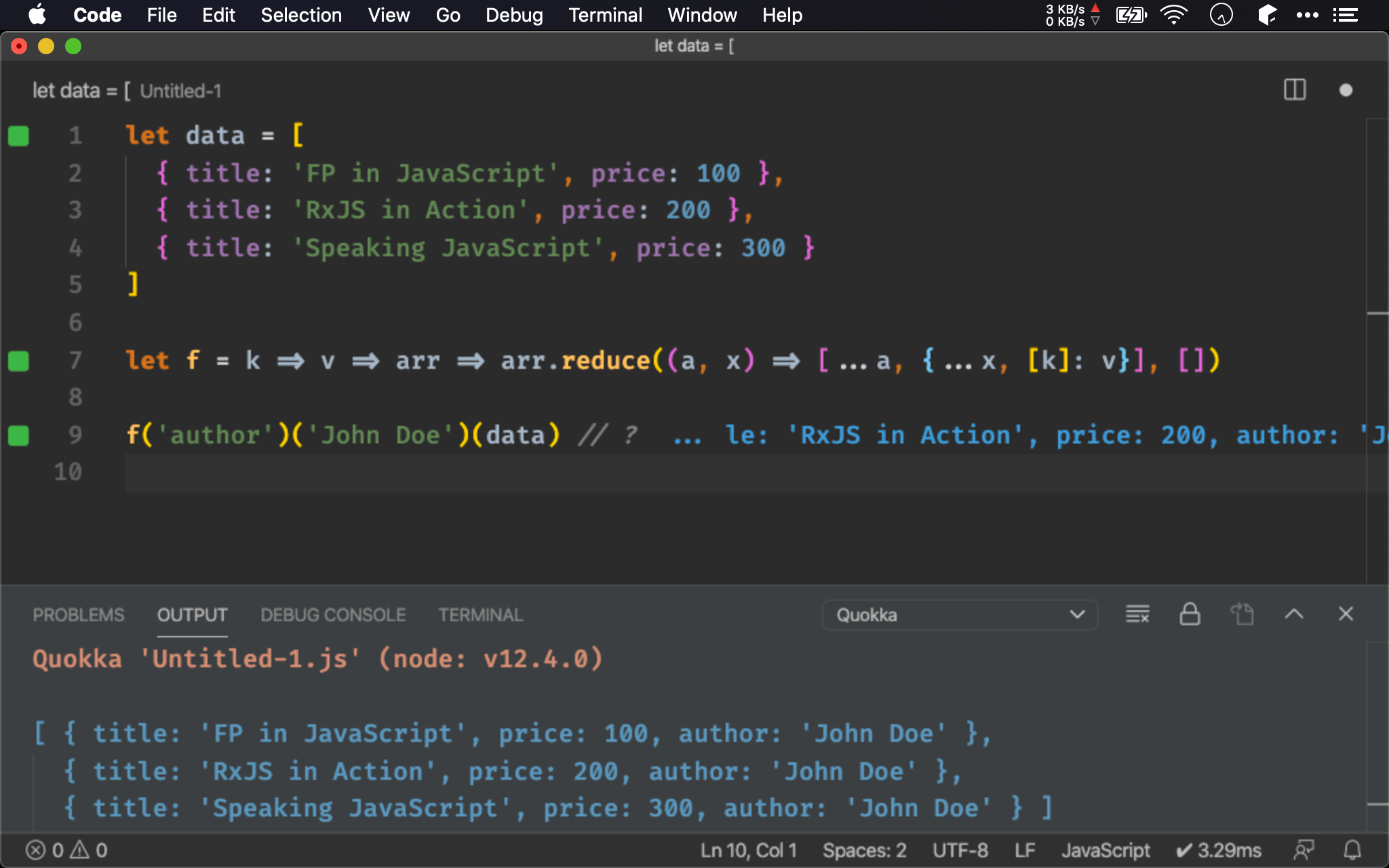Click the UTF-8 encoding selector
Viewport: 1389px width, 868px height.
pyautogui.click(x=960, y=850)
